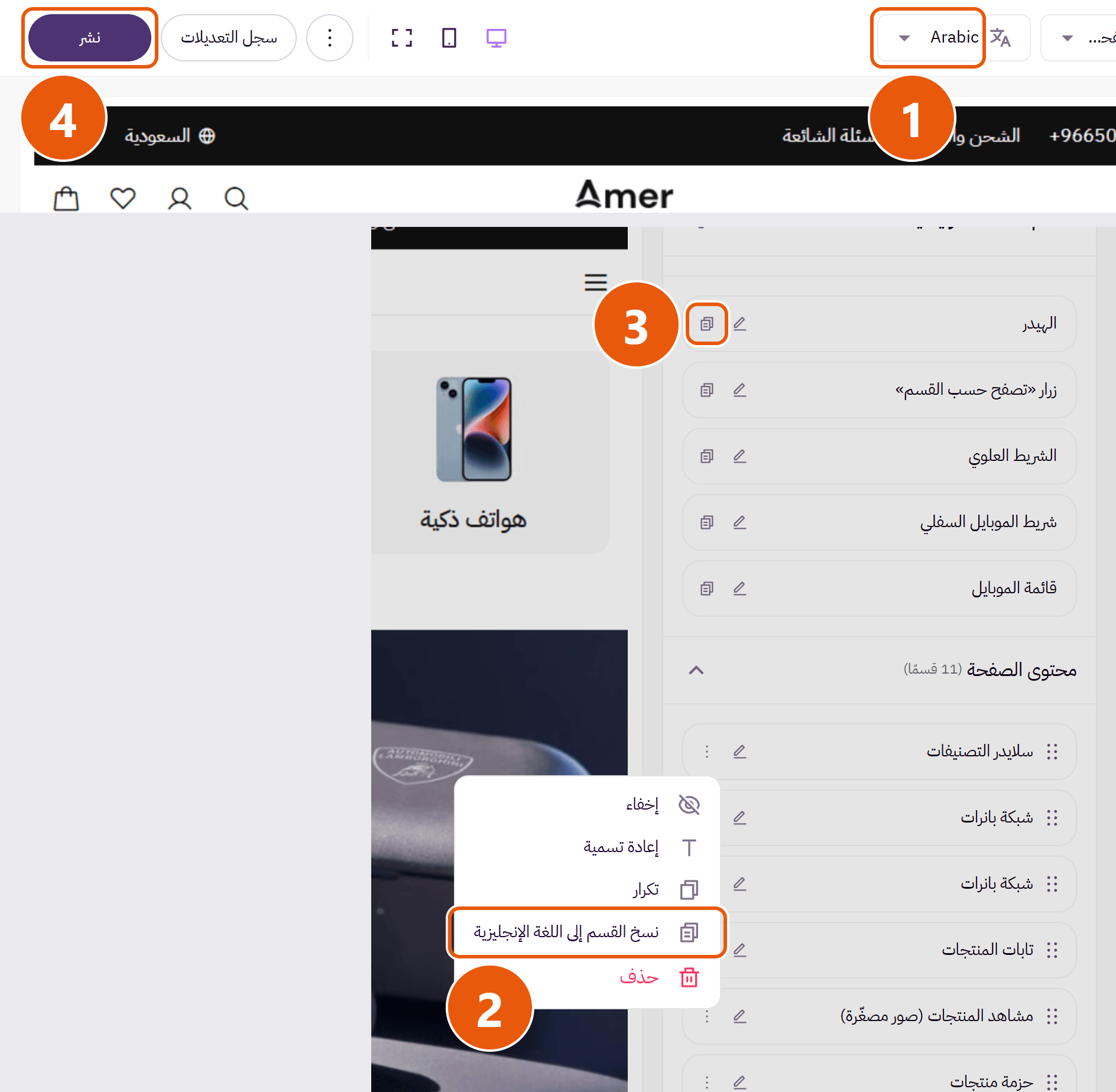The width and height of the screenshot is (1116, 1092).
Task: Edit تابات المنتجات section
Action: click(x=740, y=950)
